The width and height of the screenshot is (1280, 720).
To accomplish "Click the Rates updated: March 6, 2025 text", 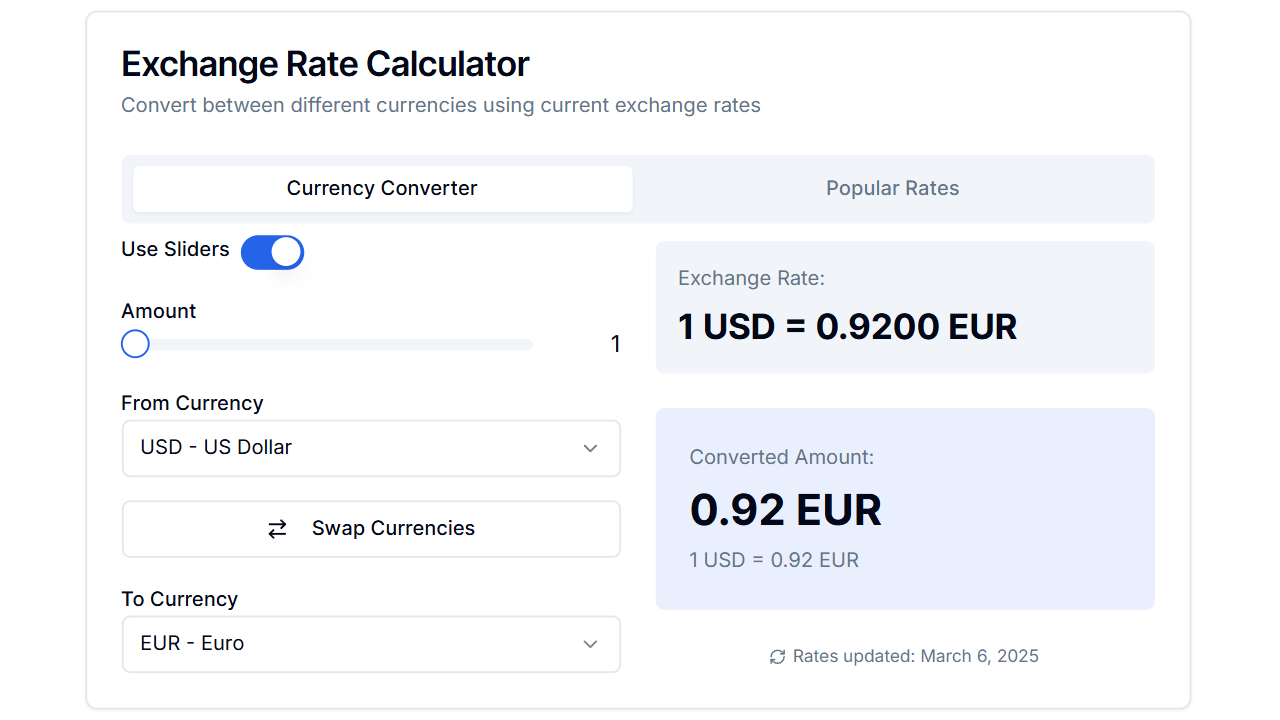I will click(x=915, y=656).
